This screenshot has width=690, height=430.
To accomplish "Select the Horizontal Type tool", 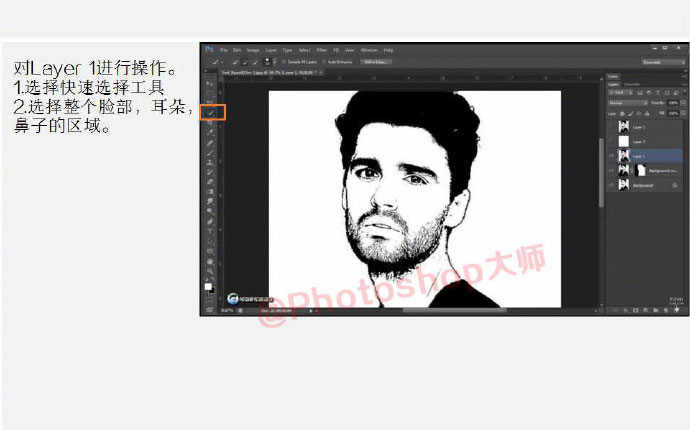I will (209, 231).
